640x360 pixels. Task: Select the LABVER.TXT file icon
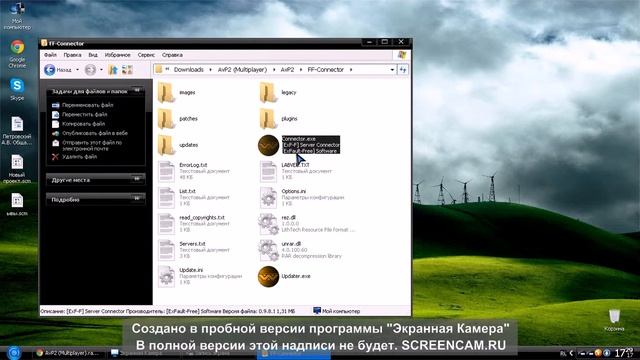click(268, 171)
